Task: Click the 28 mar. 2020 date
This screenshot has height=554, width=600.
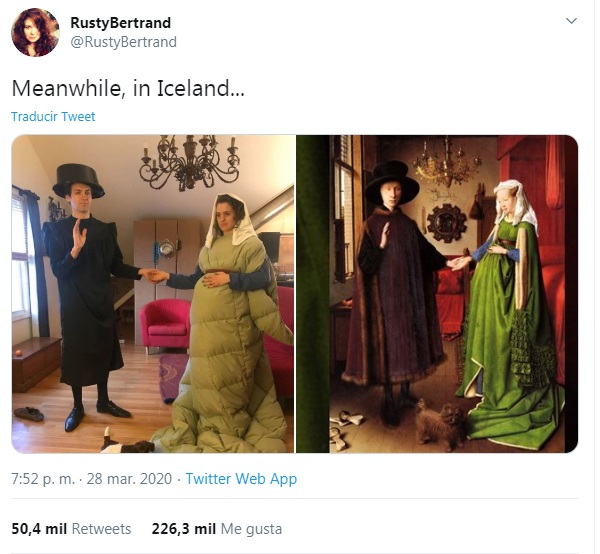Action: point(129,479)
